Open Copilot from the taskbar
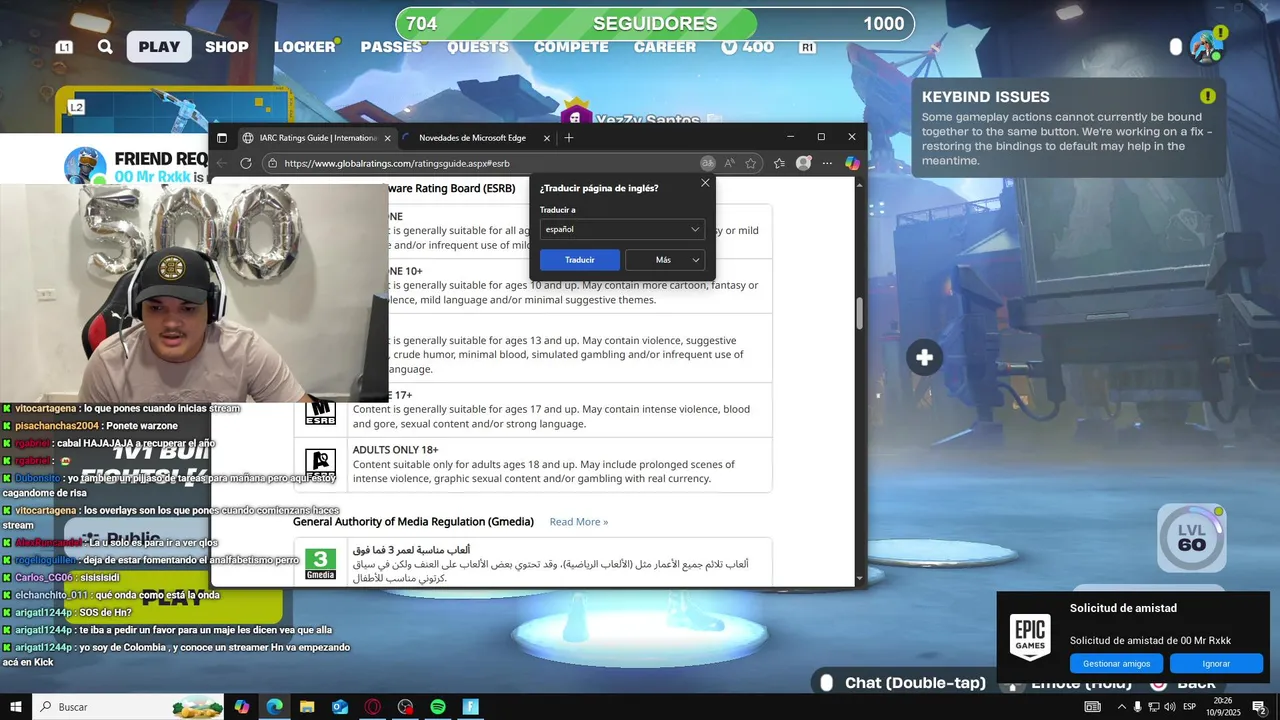The width and height of the screenshot is (1280, 720). pos(241,707)
